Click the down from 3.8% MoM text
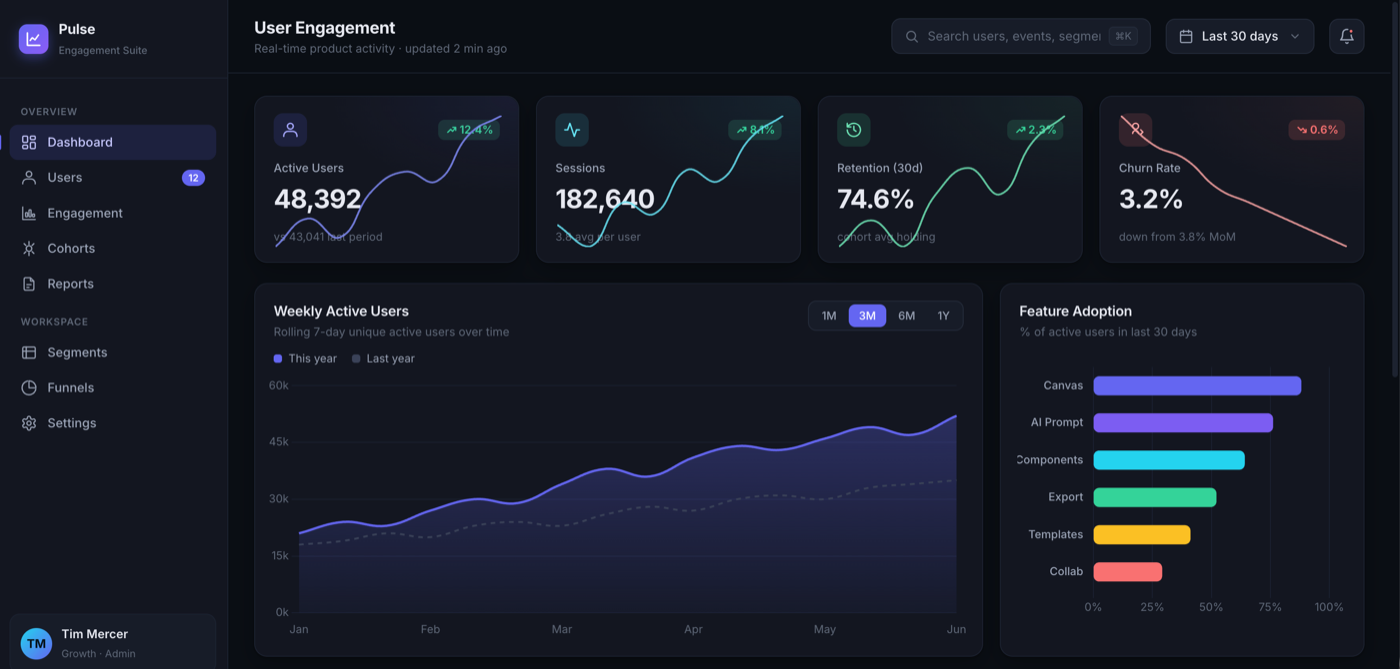This screenshot has width=1400, height=669. click(x=1177, y=237)
